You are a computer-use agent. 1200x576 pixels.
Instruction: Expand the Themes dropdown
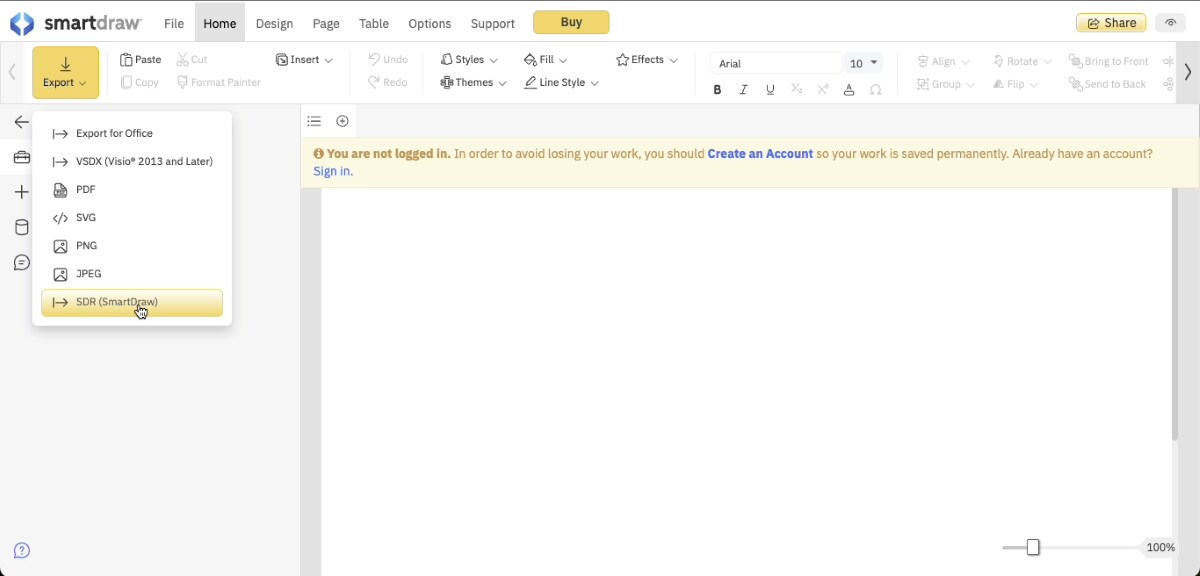point(473,83)
